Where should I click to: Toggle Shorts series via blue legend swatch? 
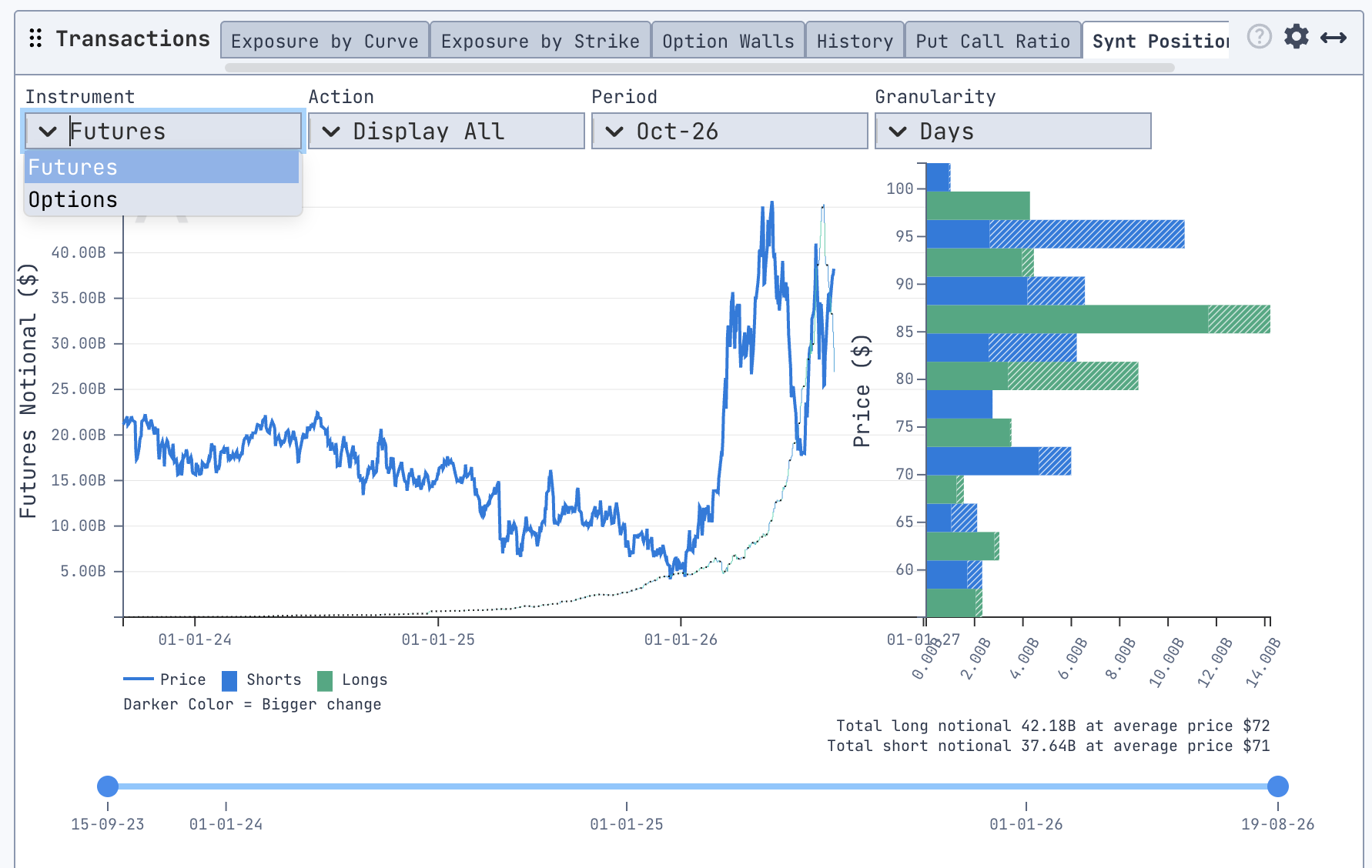(x=229, y=680)
